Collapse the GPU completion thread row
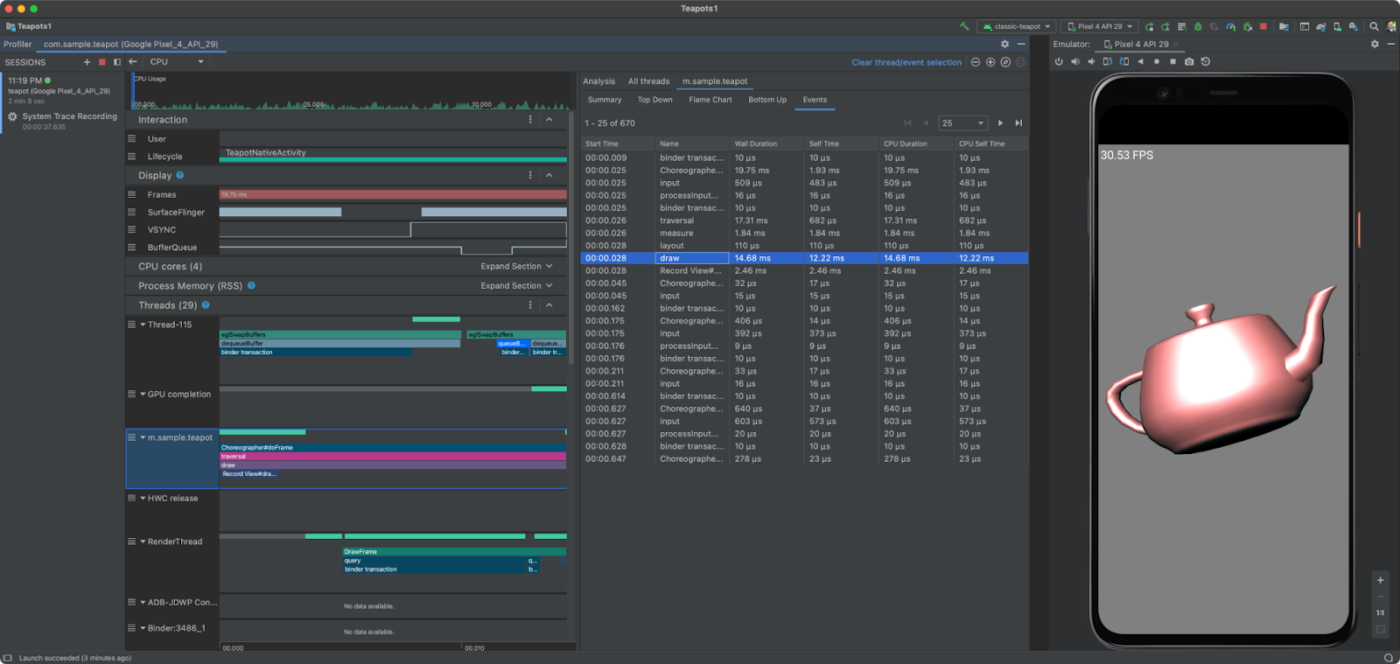The width and height of the screenshot is (1400, 664). [x=143, y=394]
